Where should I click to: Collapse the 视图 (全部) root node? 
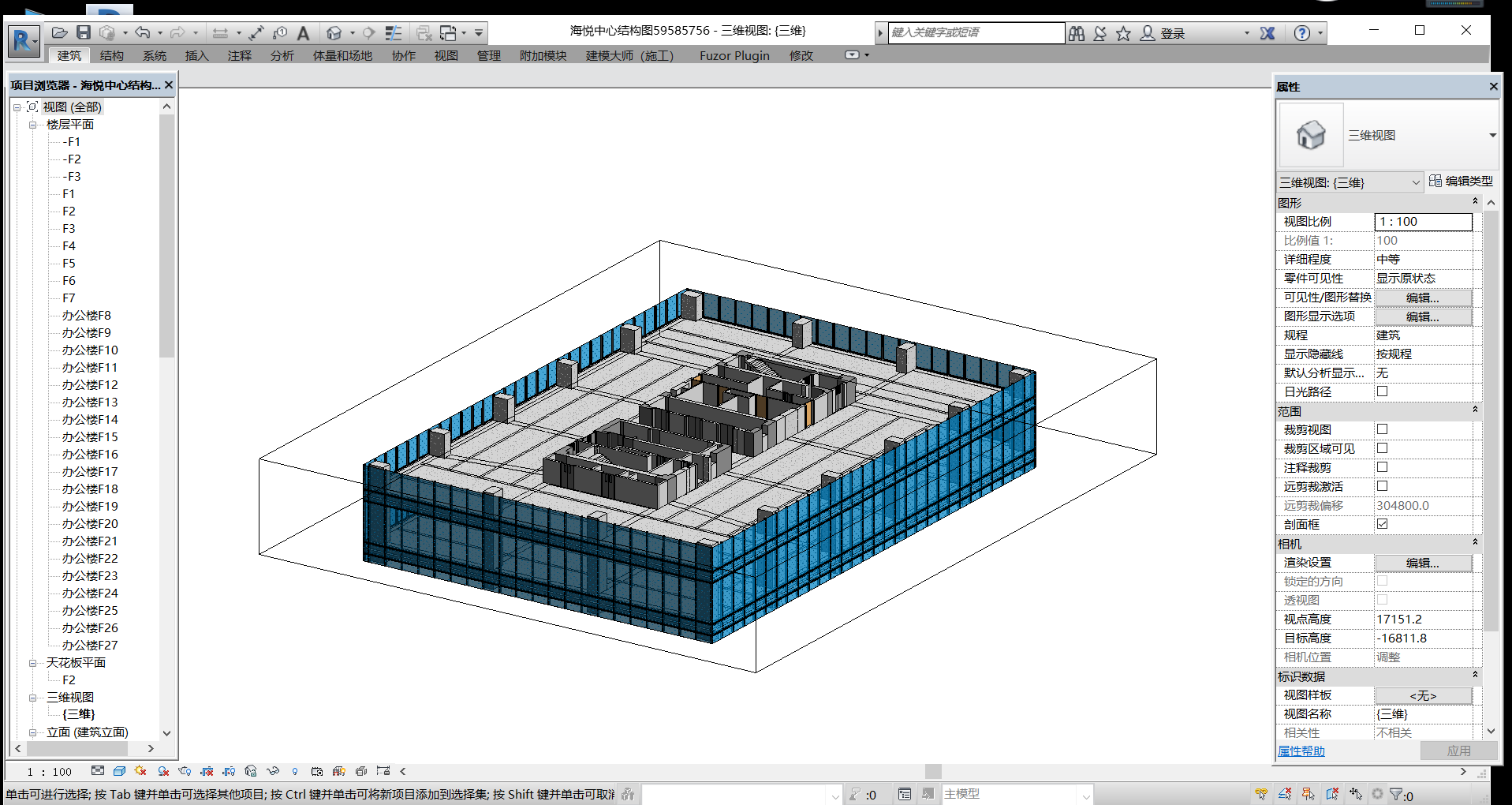[x=17, y=107]
